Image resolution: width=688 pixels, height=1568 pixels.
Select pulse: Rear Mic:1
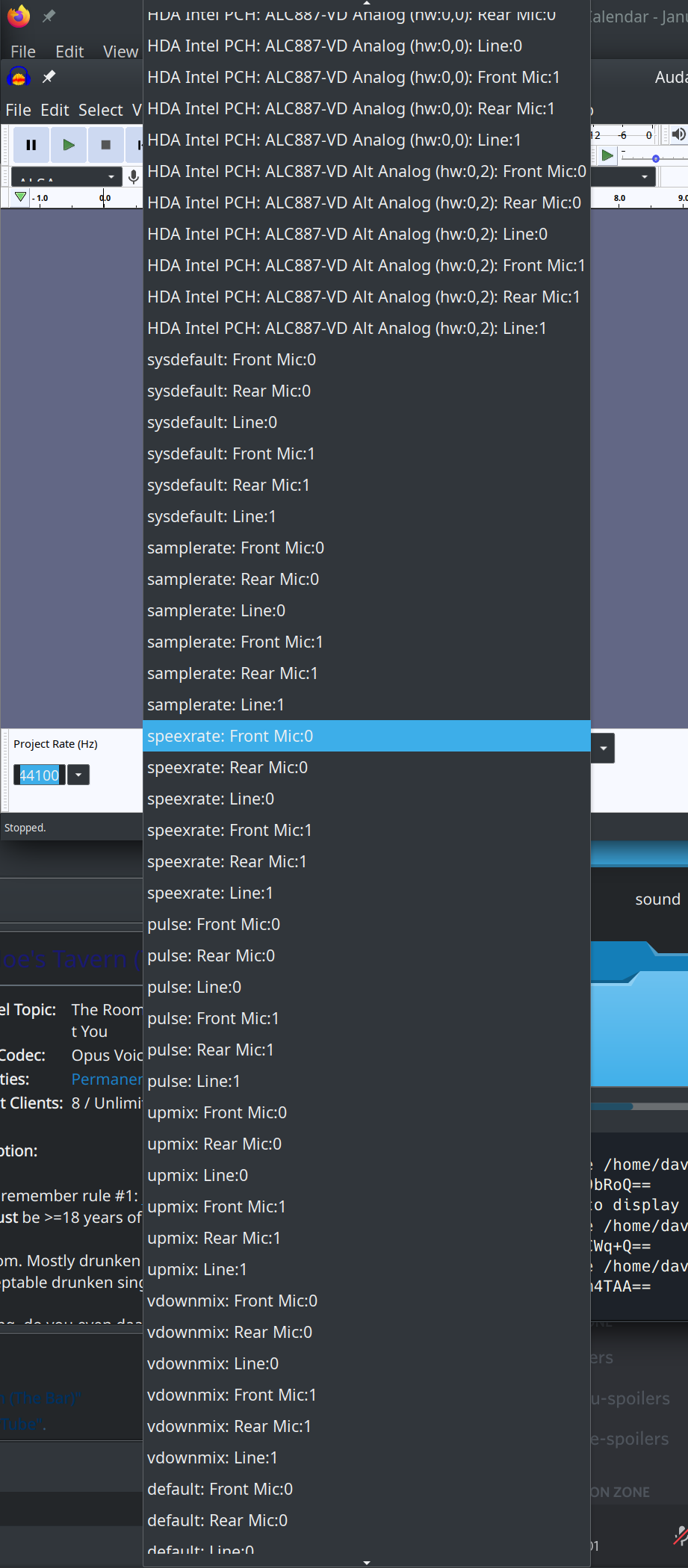point(366,1050)
